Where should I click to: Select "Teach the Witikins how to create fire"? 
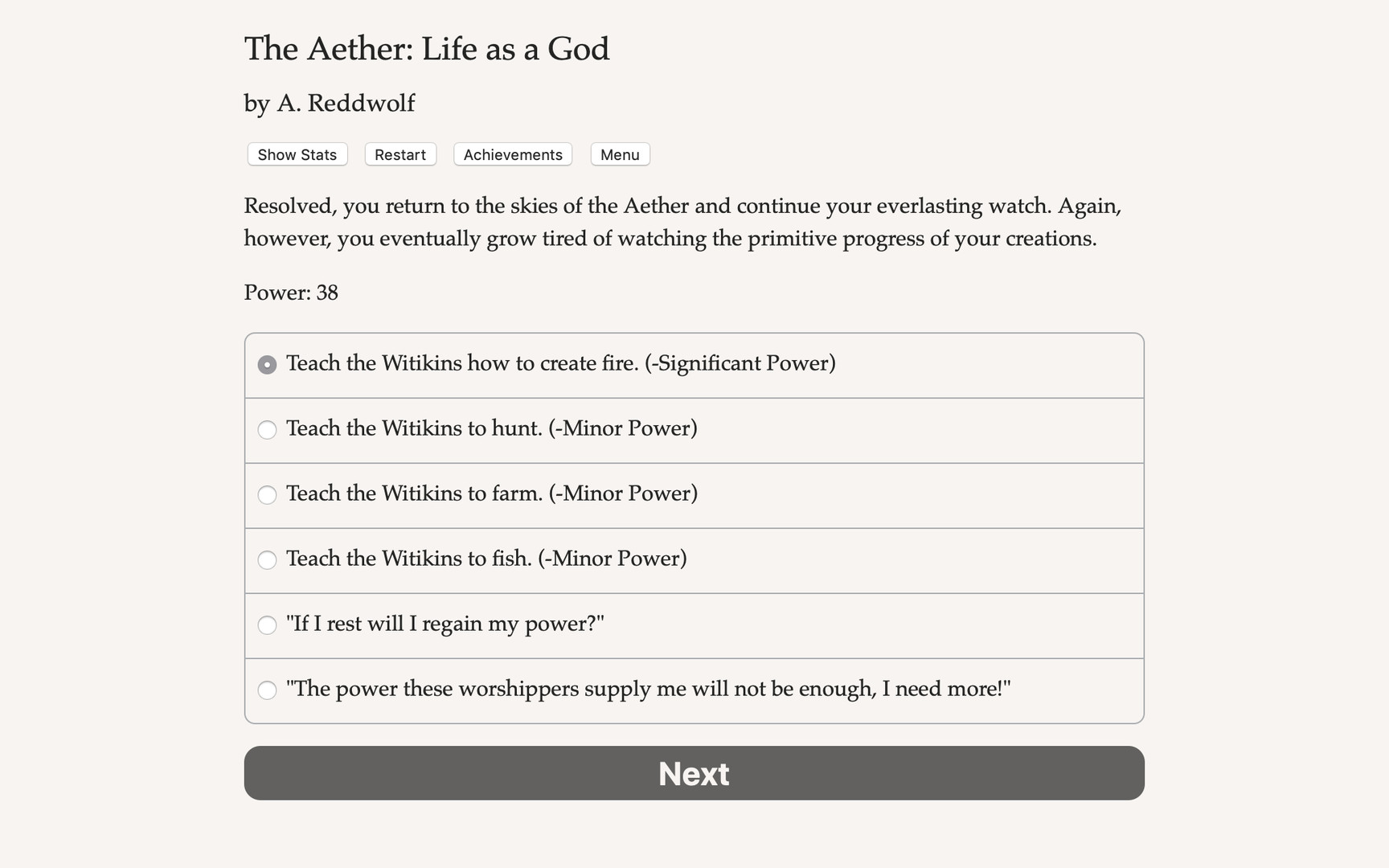tap(560, 363)
